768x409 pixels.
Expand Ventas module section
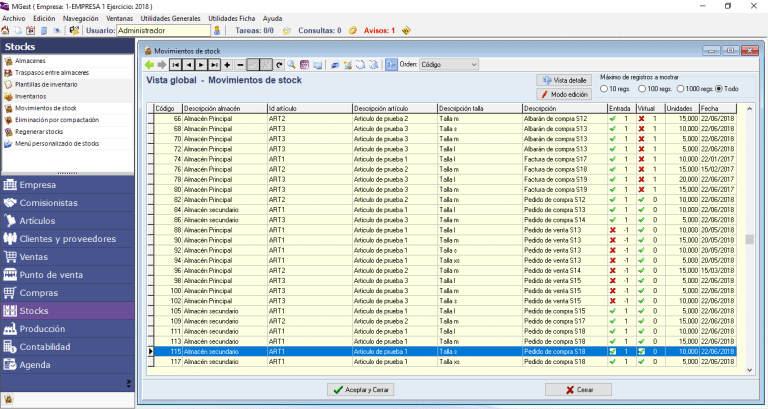pyautogui.click(x=68, y=257)
